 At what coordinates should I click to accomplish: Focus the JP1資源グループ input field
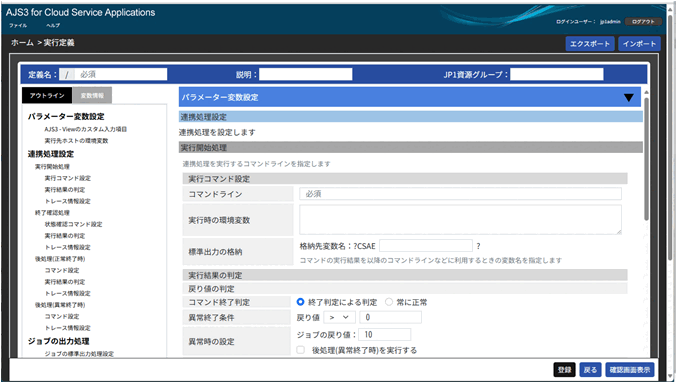tap(557, 74)
